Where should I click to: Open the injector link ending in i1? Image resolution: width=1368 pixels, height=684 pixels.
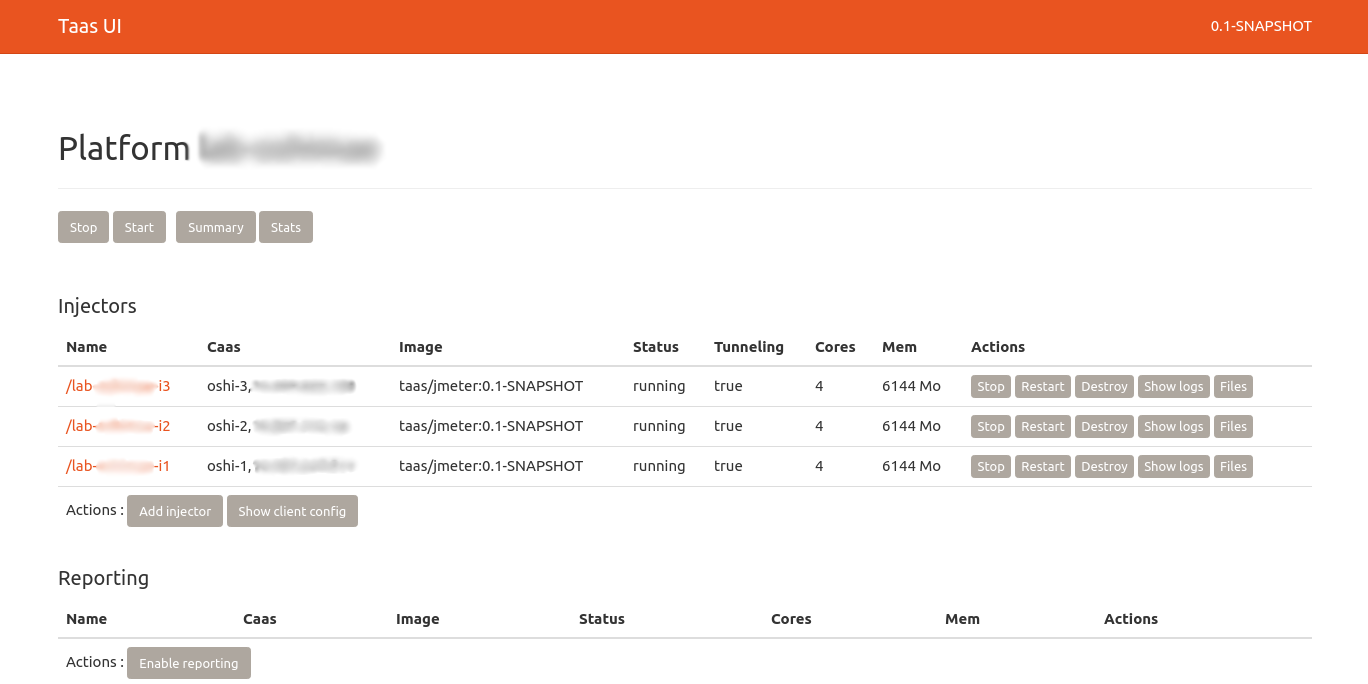click(118, 466)
